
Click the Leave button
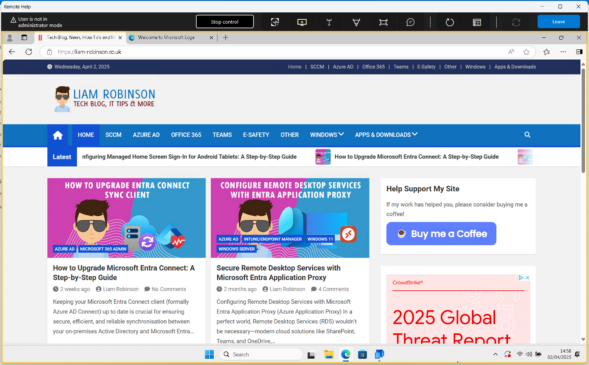pyautogui.click(x=558, y=22)
